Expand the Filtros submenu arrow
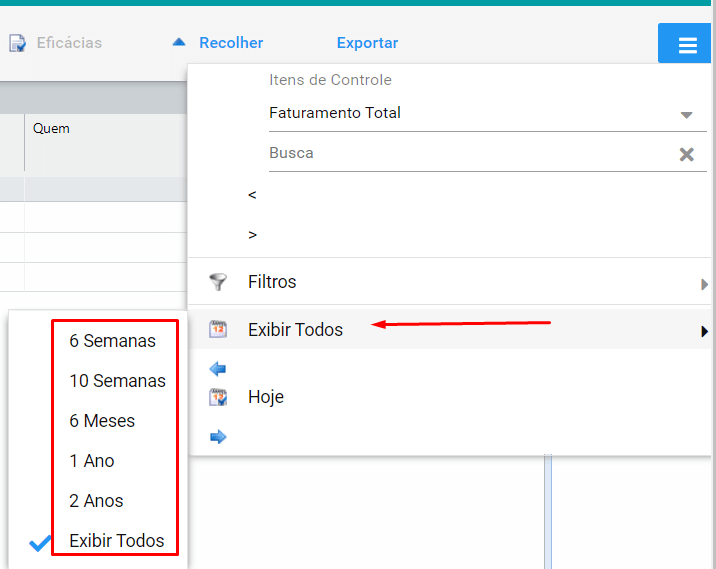Screen dimensions: 716x569 (704, 284)
